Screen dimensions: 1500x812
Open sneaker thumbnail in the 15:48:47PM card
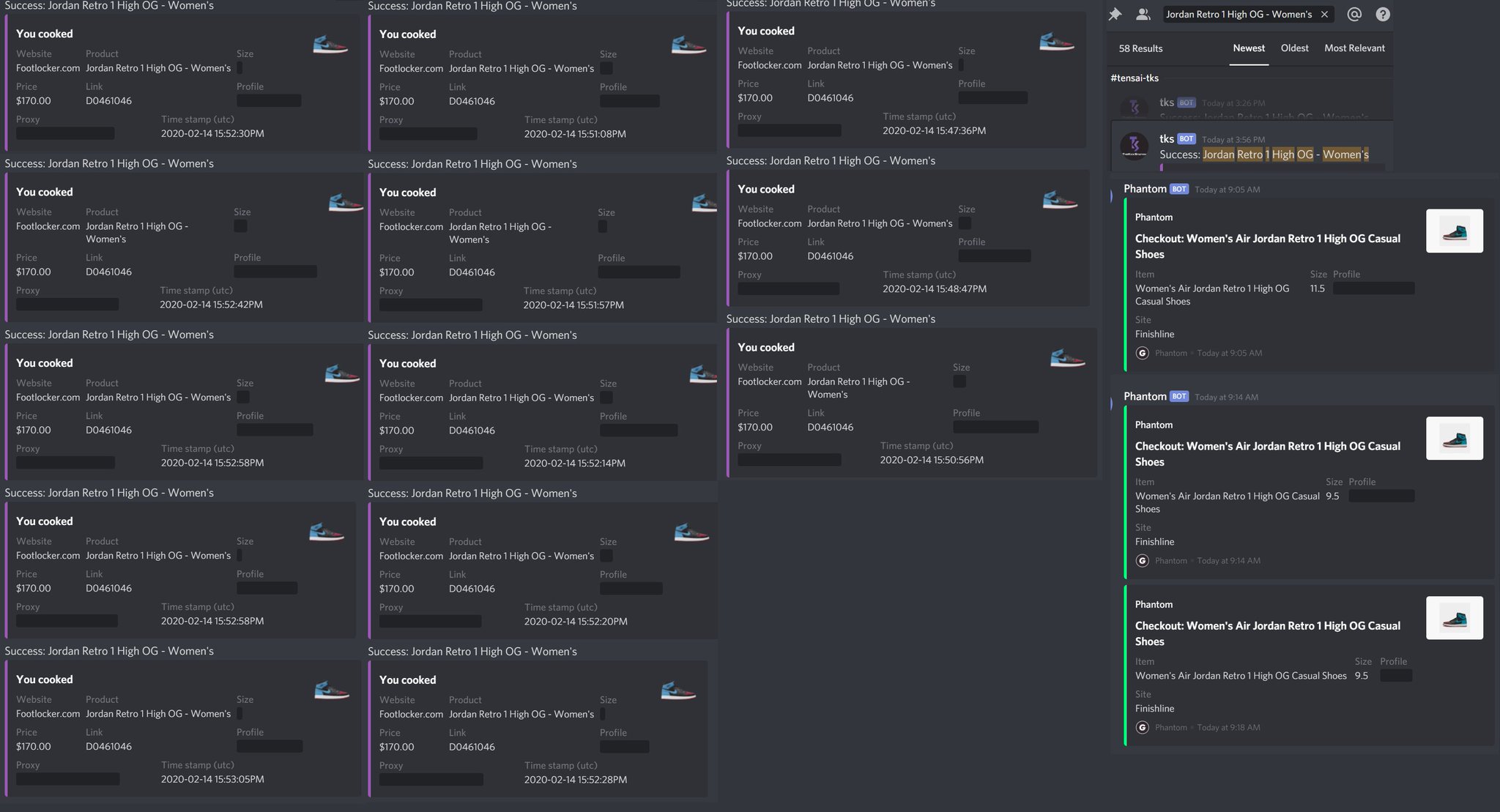[x=1060, y=200]
